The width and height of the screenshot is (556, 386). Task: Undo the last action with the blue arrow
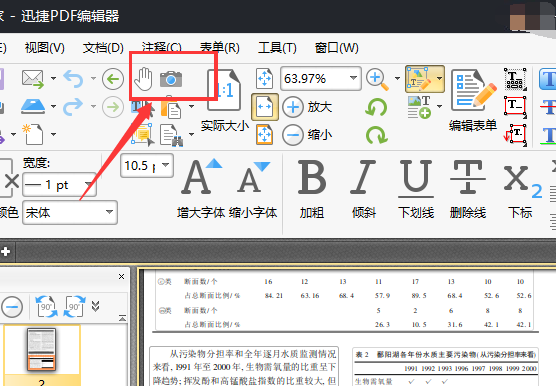(x=73, y=78)
